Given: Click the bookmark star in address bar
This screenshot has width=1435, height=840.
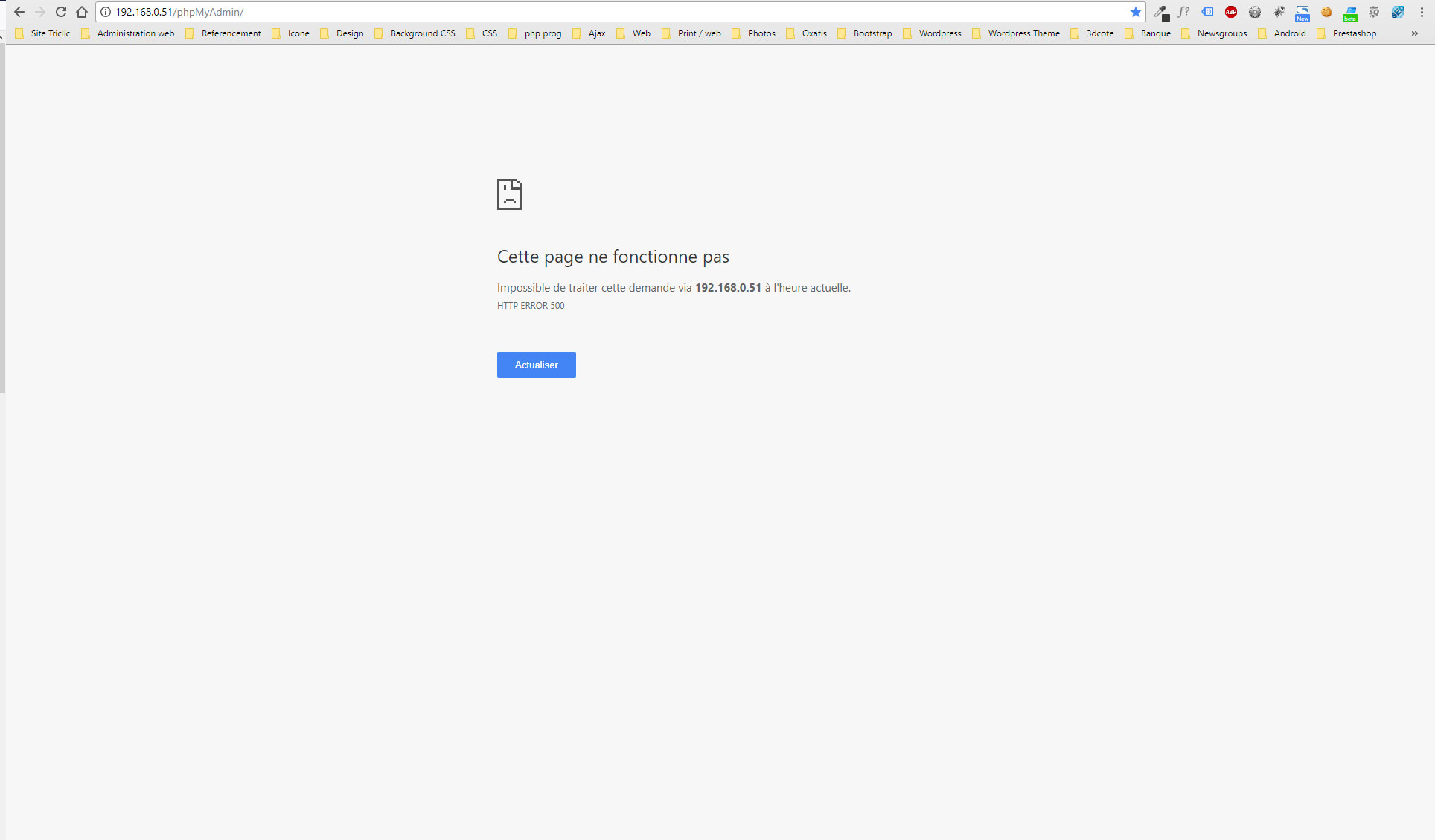Looking at the screenshot, I should [x=1136, y=12].
